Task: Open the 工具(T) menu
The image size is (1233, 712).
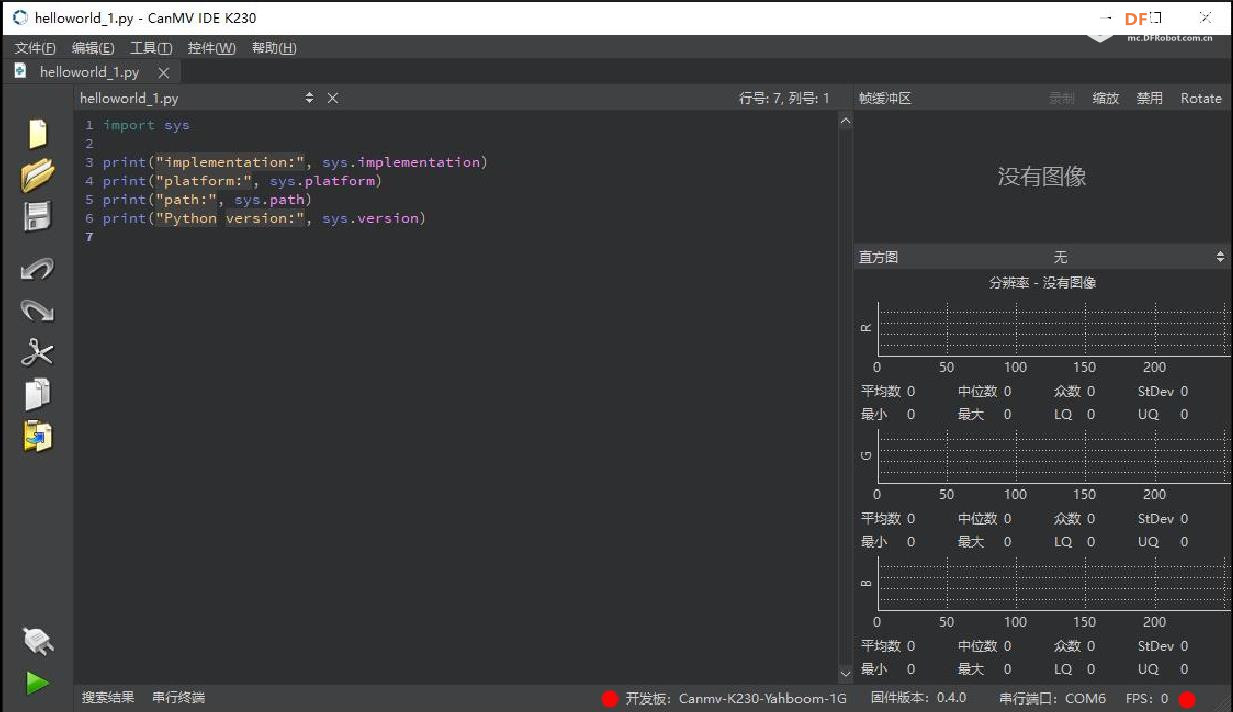Action: pos(151,48)
